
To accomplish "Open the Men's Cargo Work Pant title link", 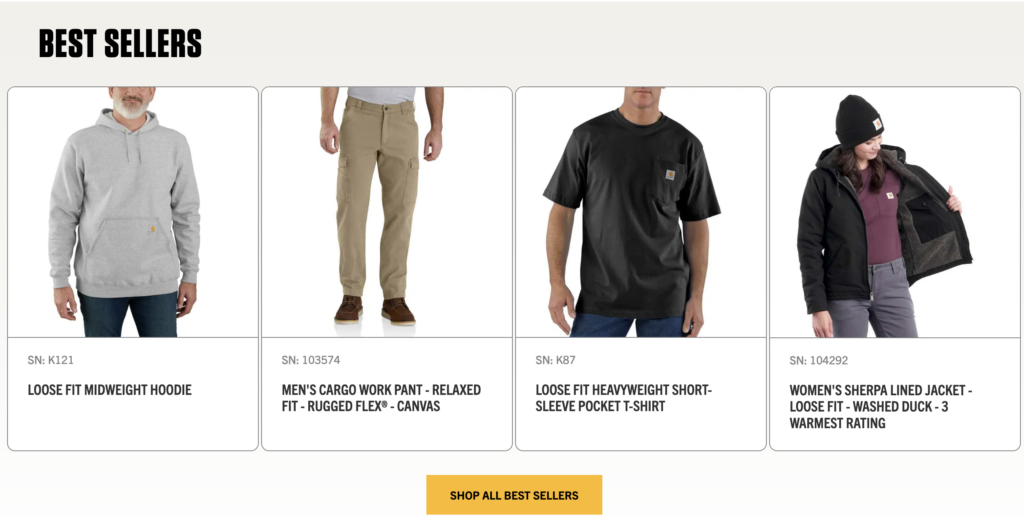I will point(381,398).
